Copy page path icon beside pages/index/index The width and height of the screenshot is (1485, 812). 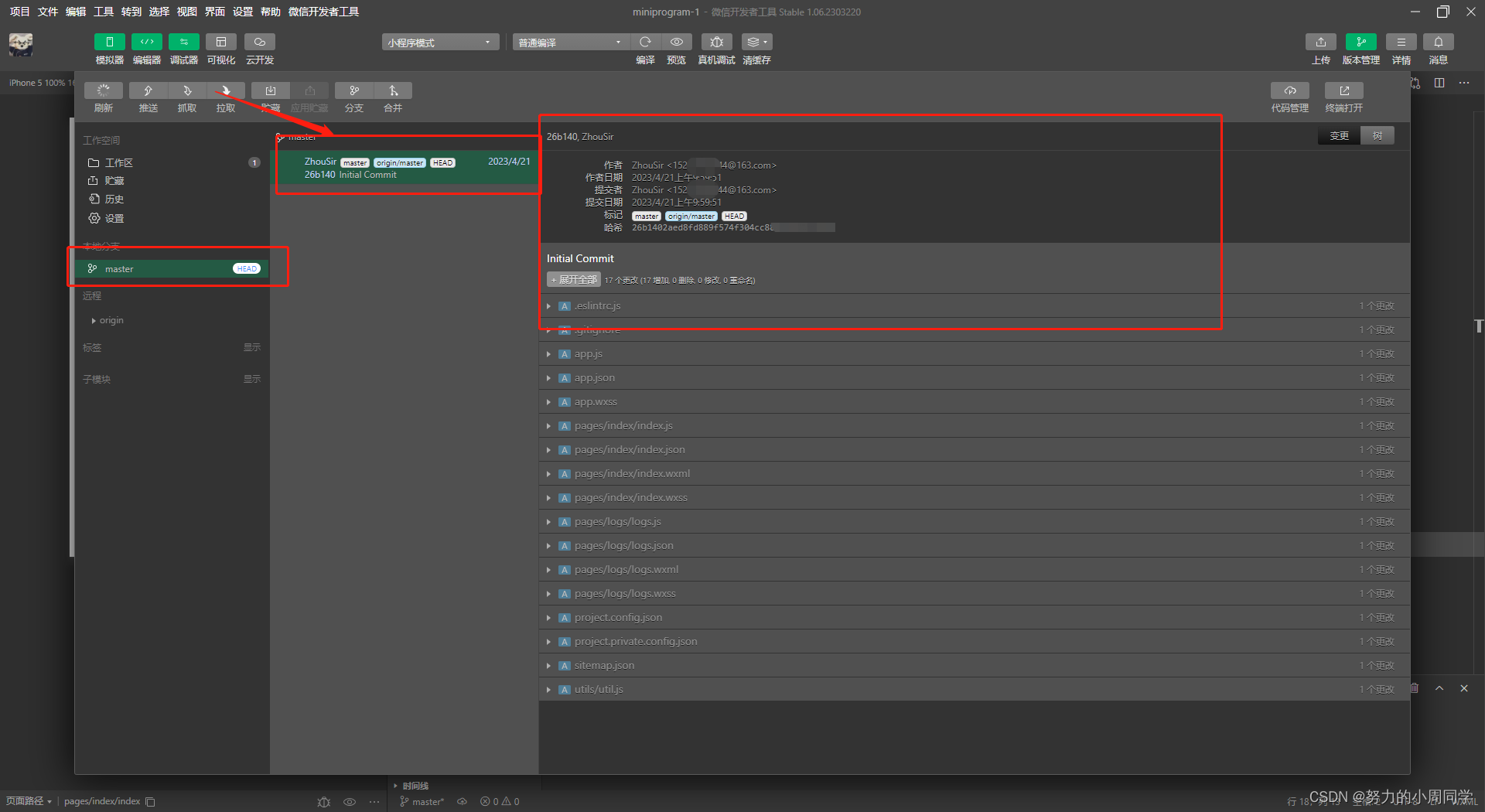[150, 802]
